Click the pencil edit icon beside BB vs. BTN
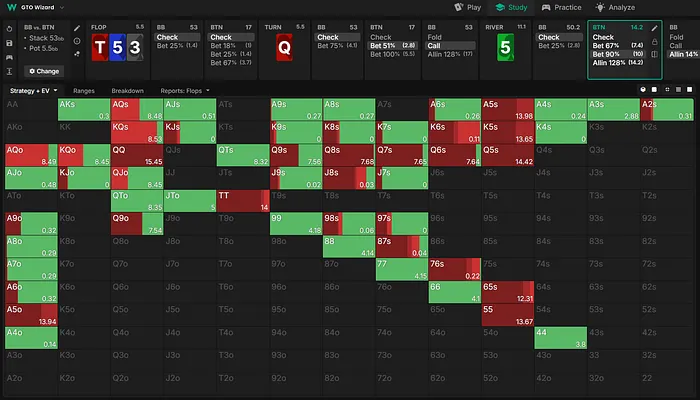The height and width of the screenshot is (400, 700). pyautogui.click(x=78, y=28)
